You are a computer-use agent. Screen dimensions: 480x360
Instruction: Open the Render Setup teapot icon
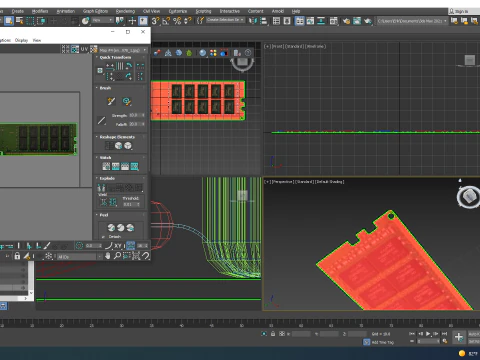coord(346,21)
